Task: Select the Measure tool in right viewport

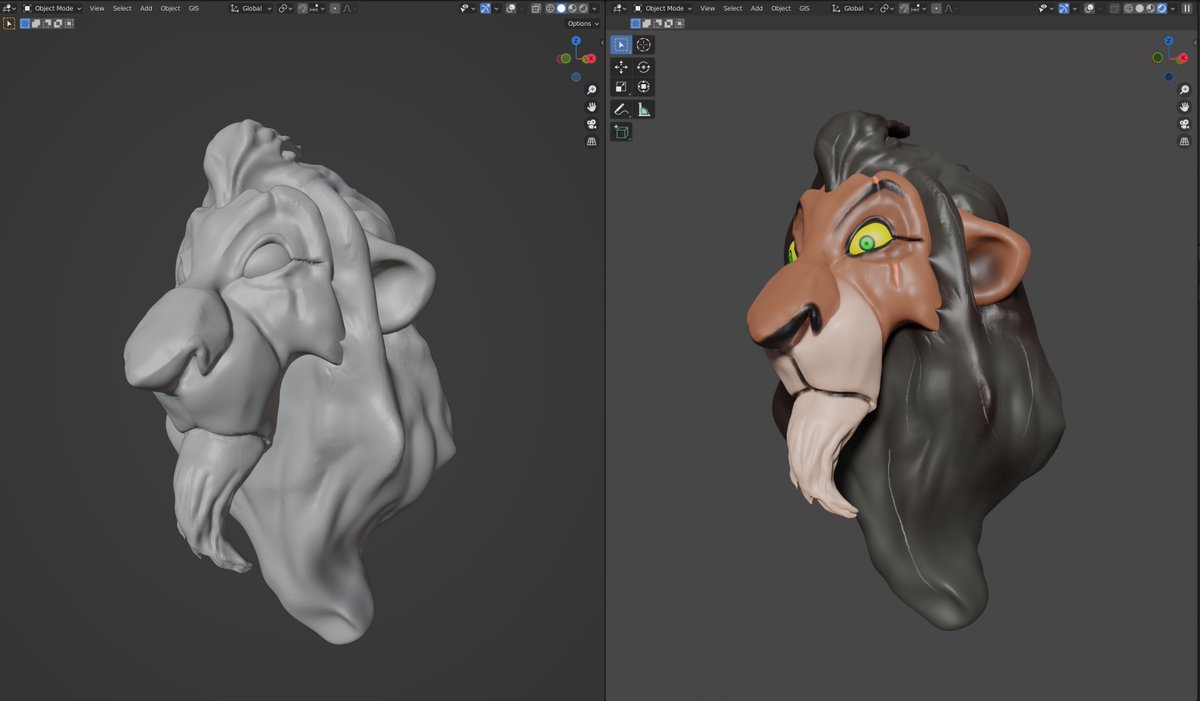Action: (643, 110)
